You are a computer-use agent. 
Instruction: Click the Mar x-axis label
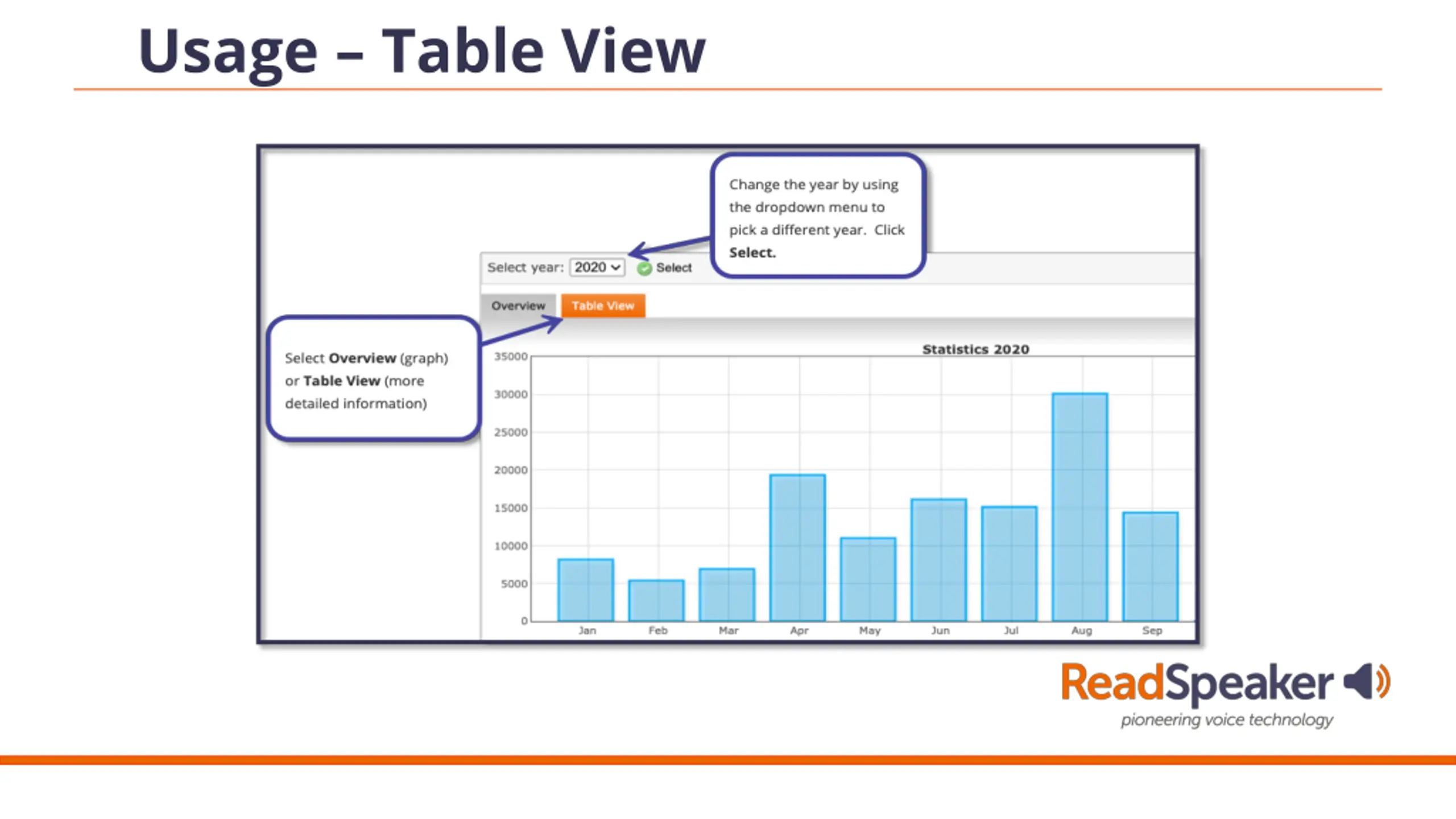pos(728,630)
